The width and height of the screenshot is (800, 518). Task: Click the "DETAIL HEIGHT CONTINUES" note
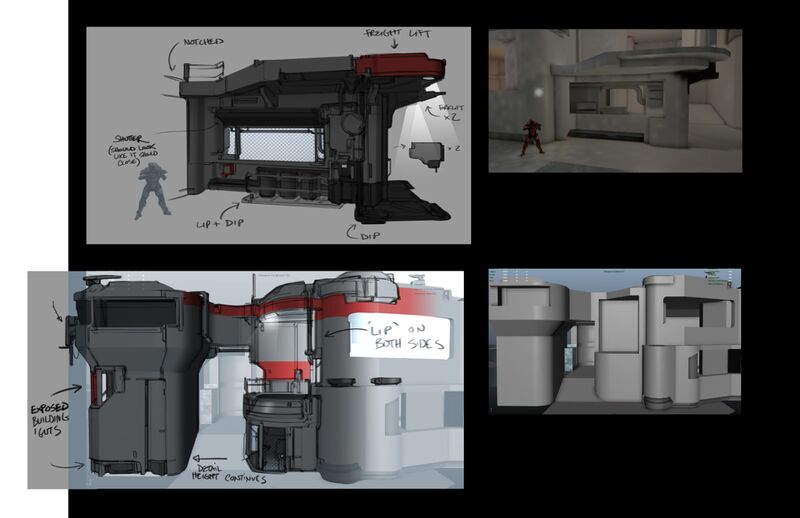(231, 474)
